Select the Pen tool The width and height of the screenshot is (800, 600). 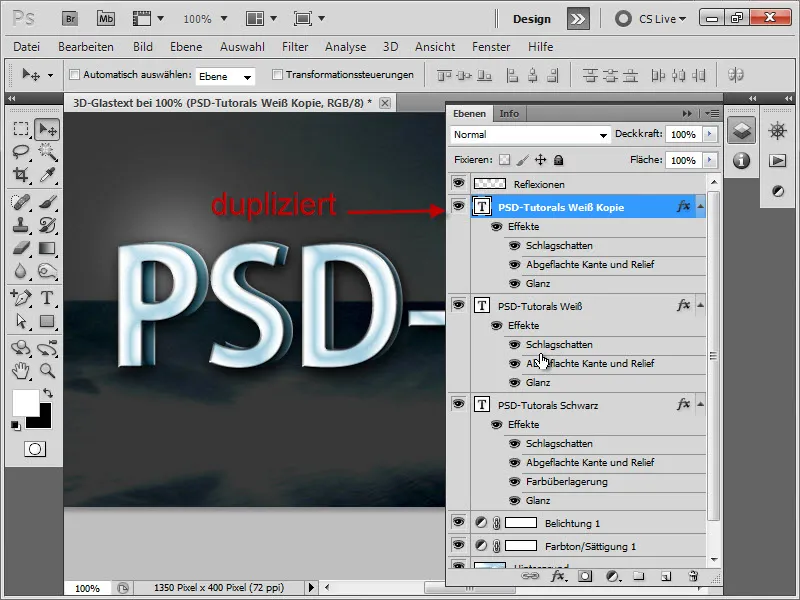click(20, 297)
